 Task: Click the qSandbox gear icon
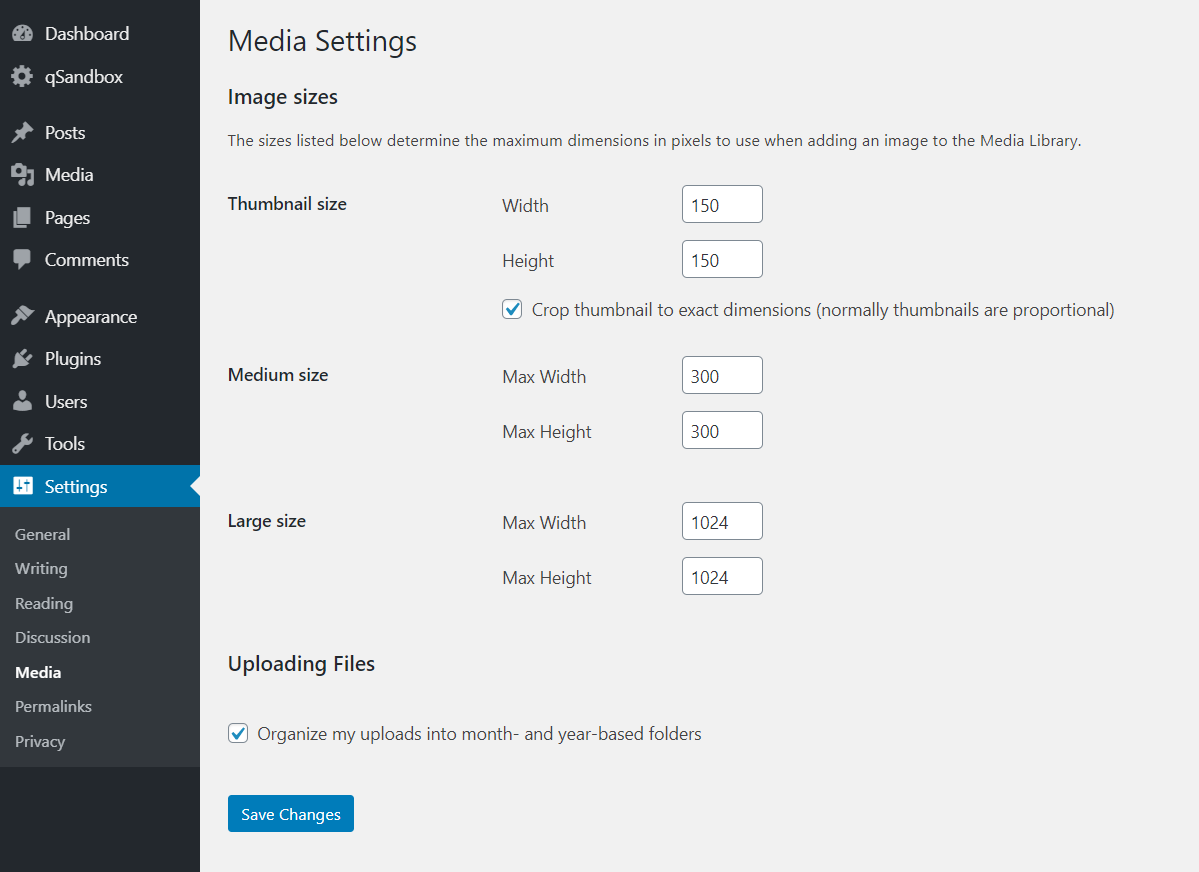[22, 77]
